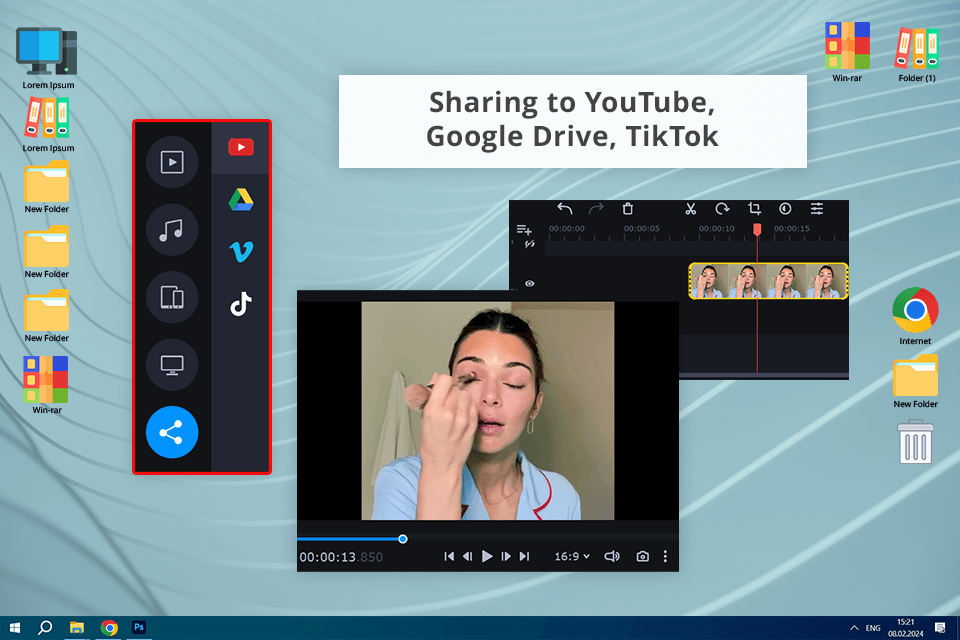The height and width of the screenshot is (640, 960).
Task: Open the video export tab icon
Action: pyautogui.click(x=172, y=162)
